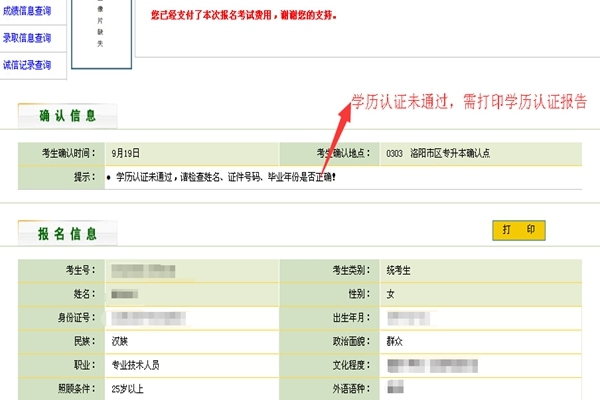Open the 成绩信息查询 sidebar link
Viewport: 600px width, 400px height.
pyautogui.click(x=29, y=11)
